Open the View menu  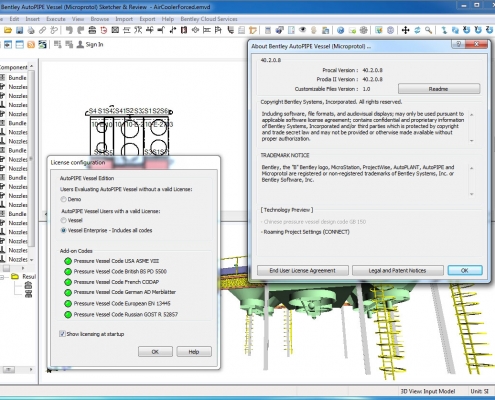pyautogui.click(x=78, y=19)
